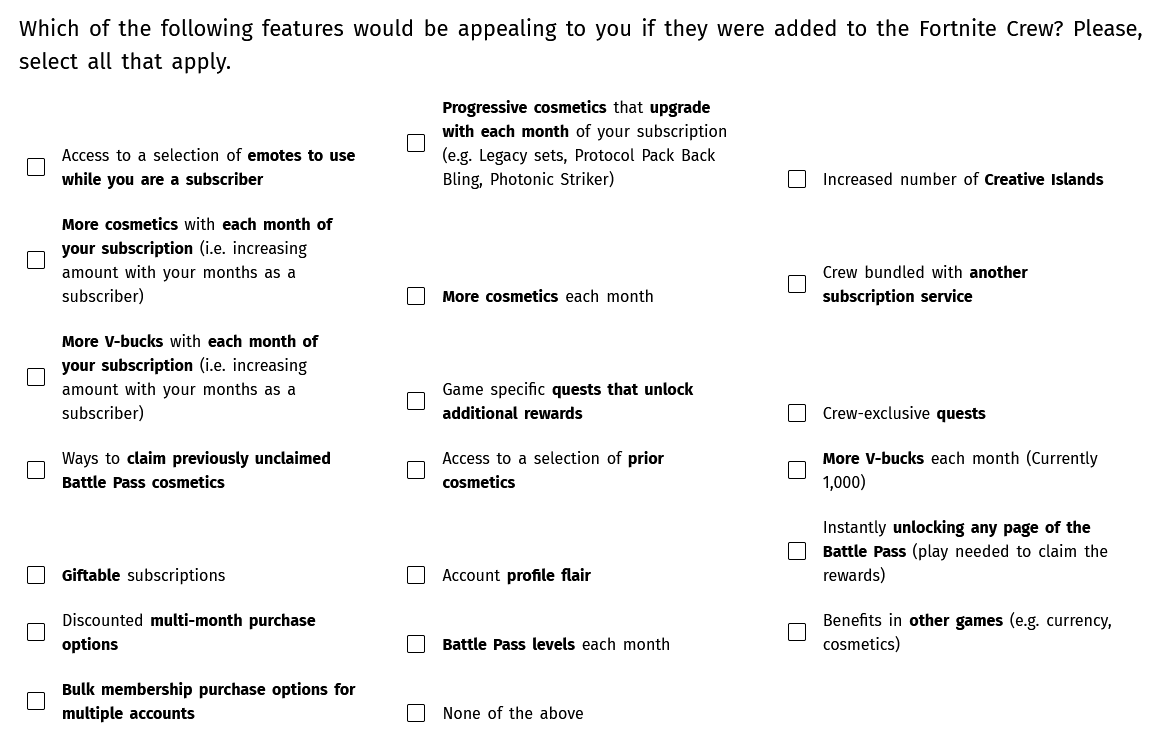
Task: Select the Account profile flair option
Action: (x=416, y=575)
